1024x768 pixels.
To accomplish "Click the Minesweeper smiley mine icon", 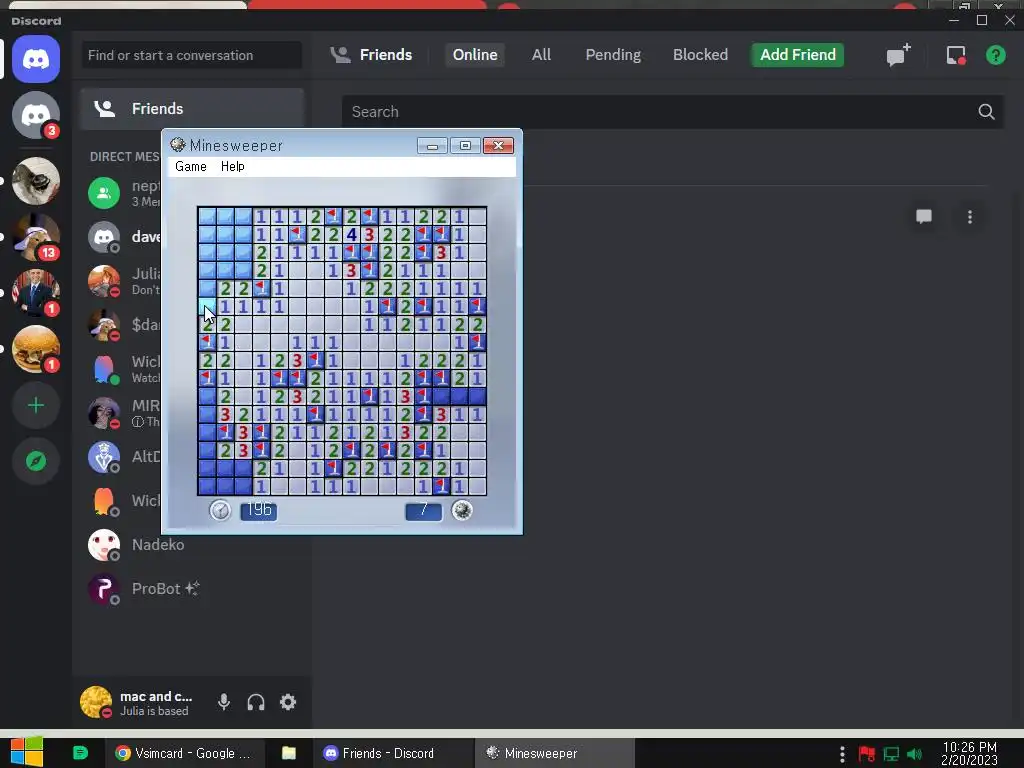I will pos(462,510).
